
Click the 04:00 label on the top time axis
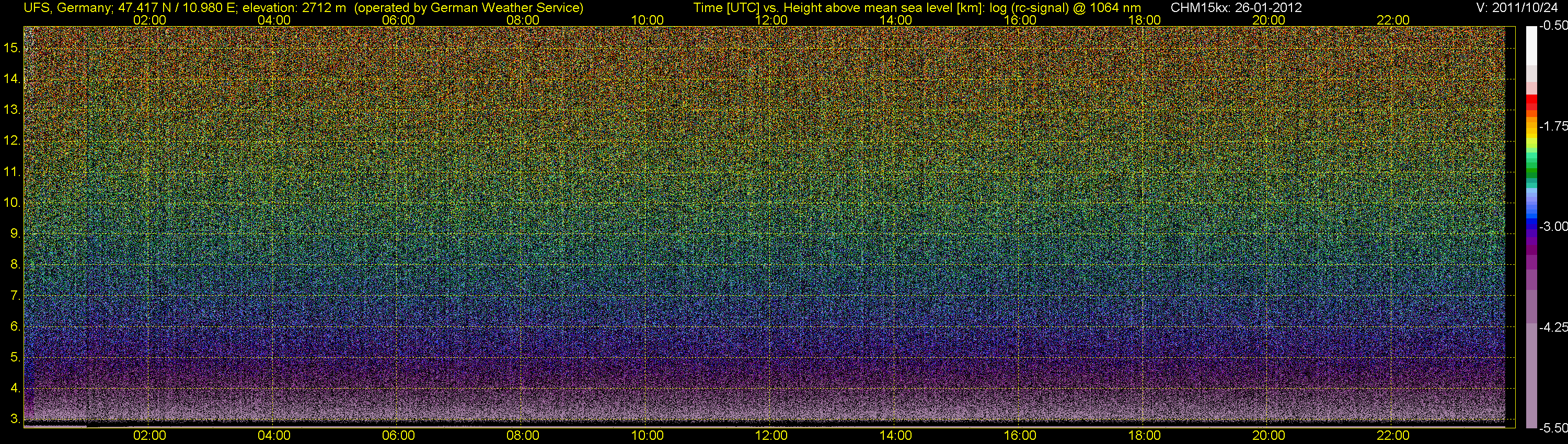click(274, 20)
